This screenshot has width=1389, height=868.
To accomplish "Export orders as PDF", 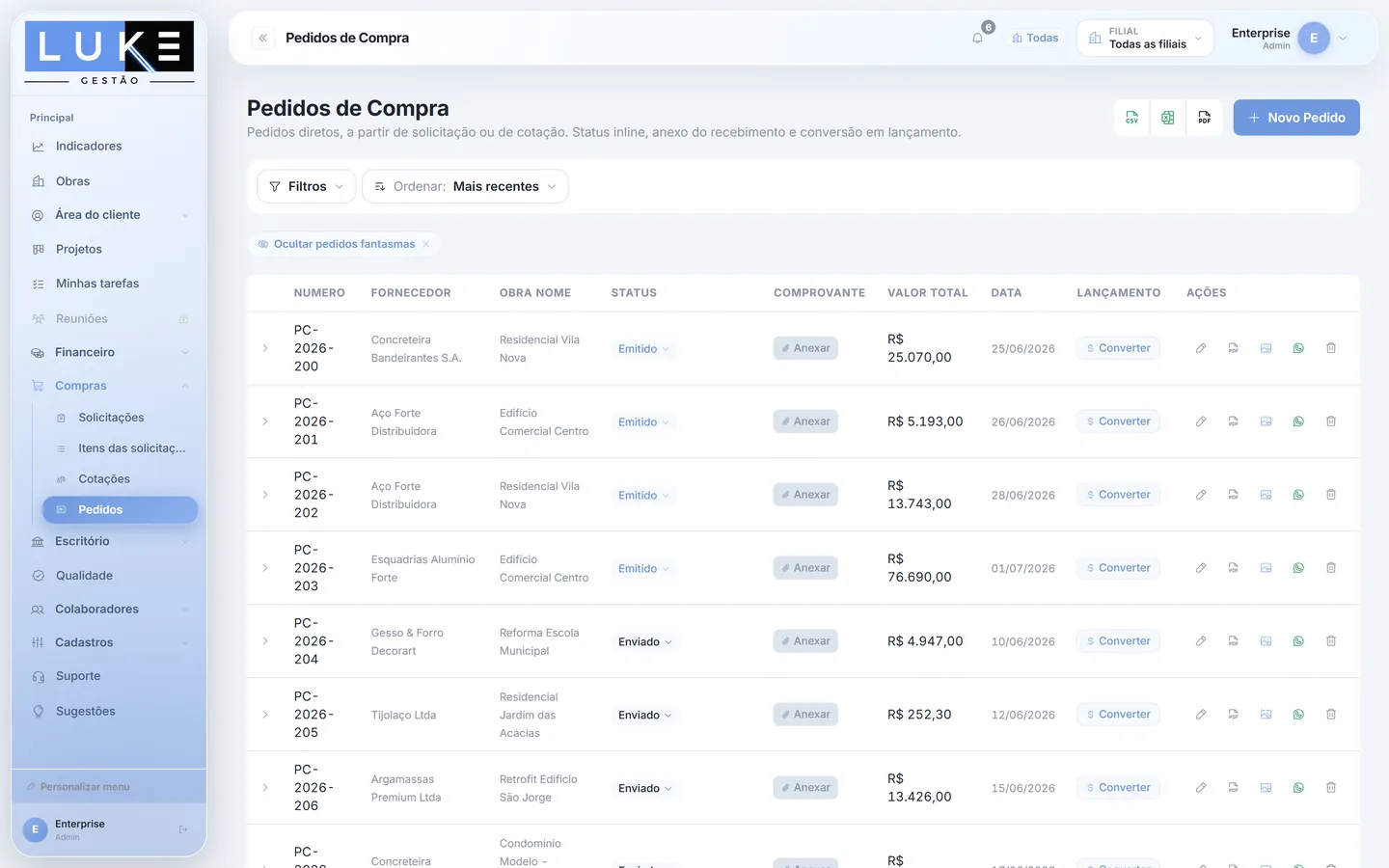I will [1205, 118].
